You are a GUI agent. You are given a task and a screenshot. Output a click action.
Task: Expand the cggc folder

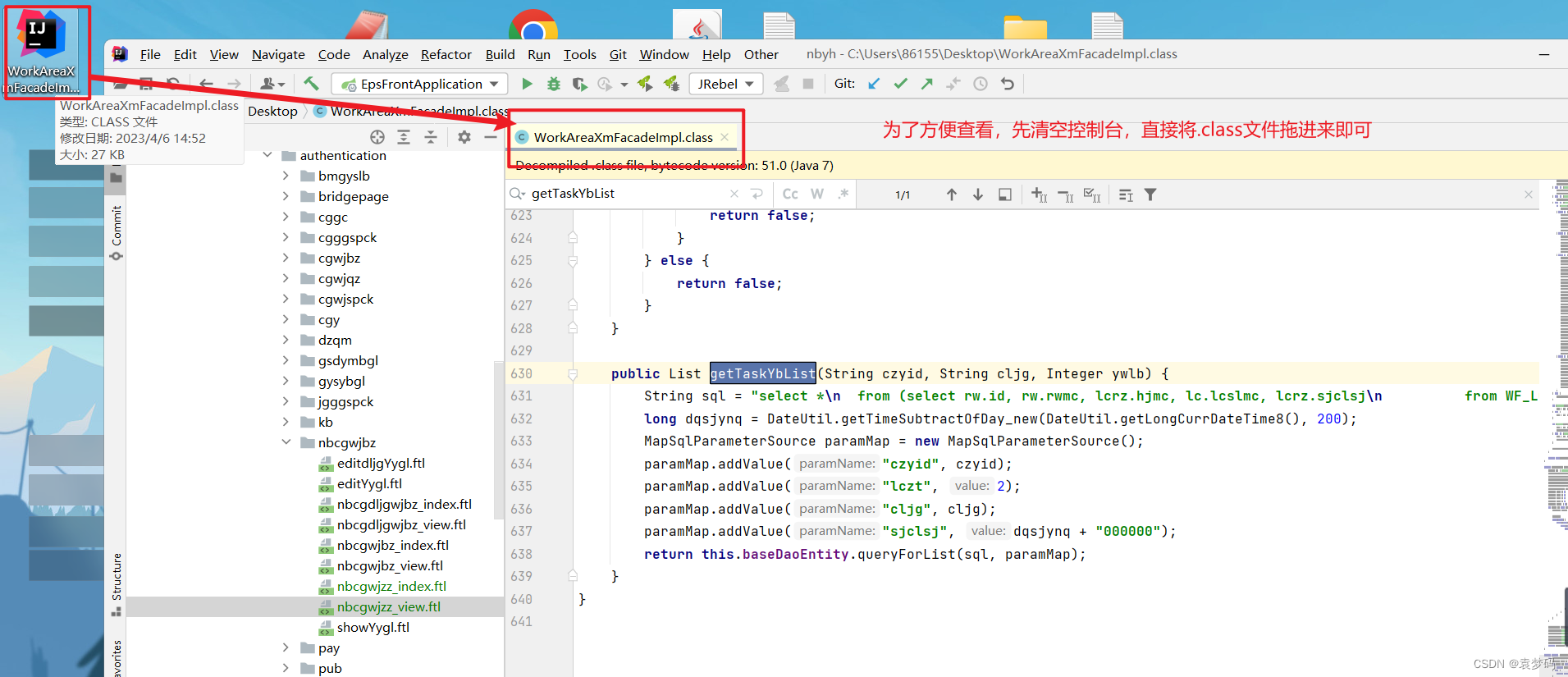[x=286, y=217]
